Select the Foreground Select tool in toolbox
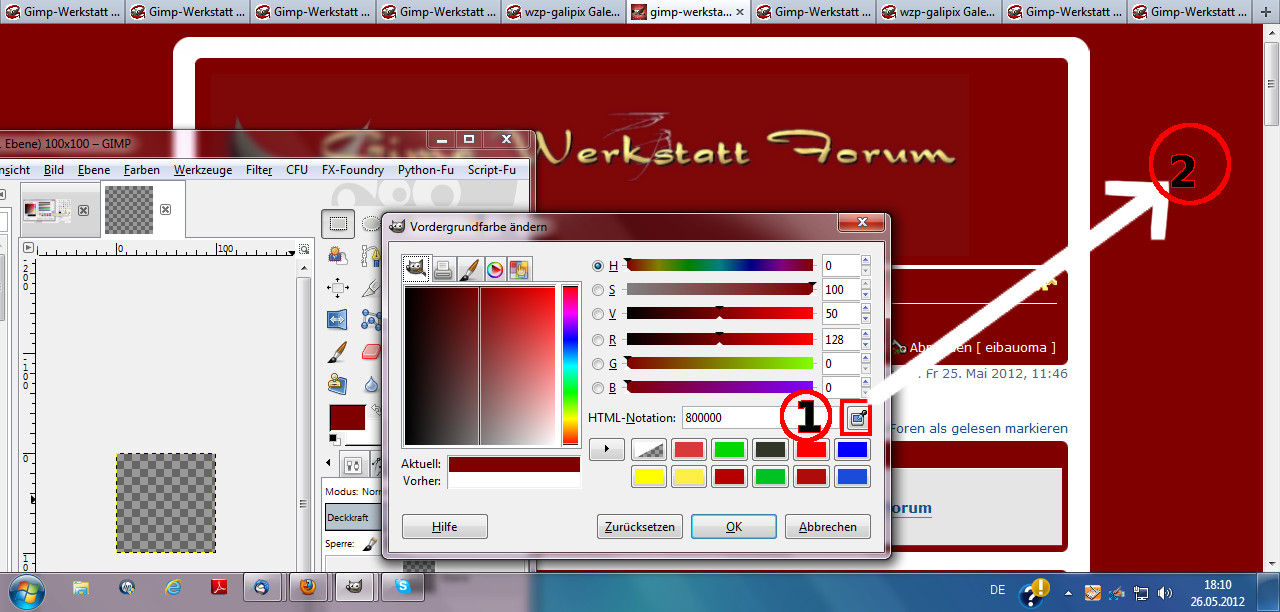Image resolution: width=1280 pixels, height=612 pixels. click(x=339, y=256)
